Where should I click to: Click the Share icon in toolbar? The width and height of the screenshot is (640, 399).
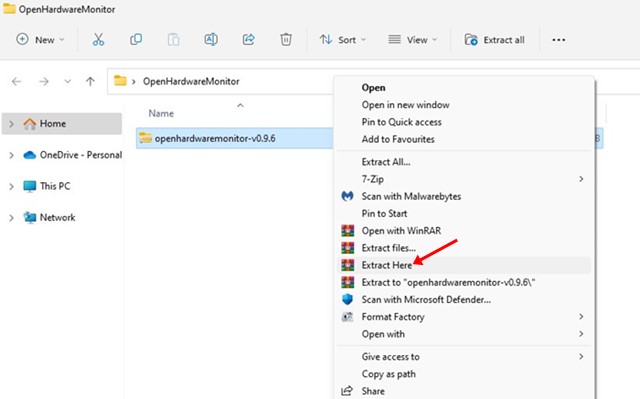click(248, 40)
